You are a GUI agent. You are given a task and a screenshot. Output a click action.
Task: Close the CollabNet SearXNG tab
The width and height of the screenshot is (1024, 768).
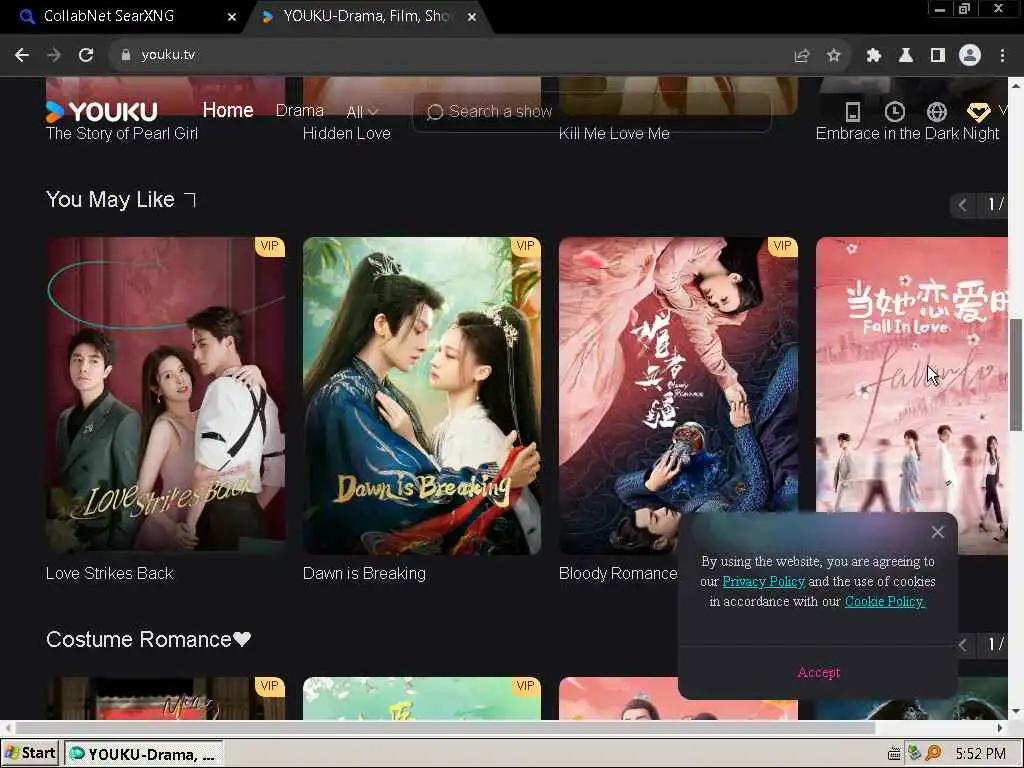232,17
